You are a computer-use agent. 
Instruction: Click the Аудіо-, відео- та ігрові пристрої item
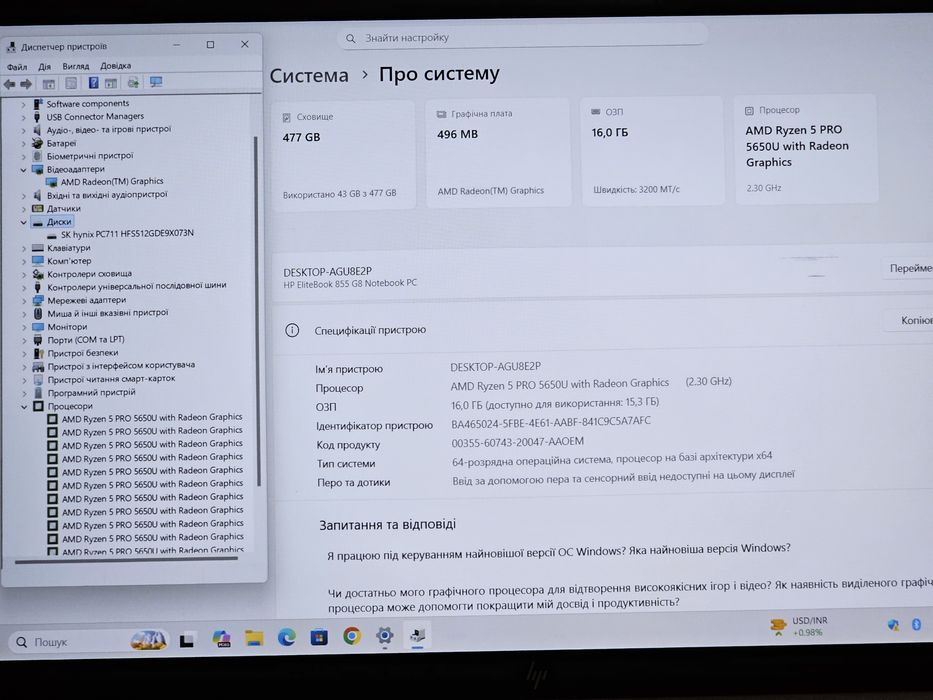pyautogui.click(x=108, y=129)
